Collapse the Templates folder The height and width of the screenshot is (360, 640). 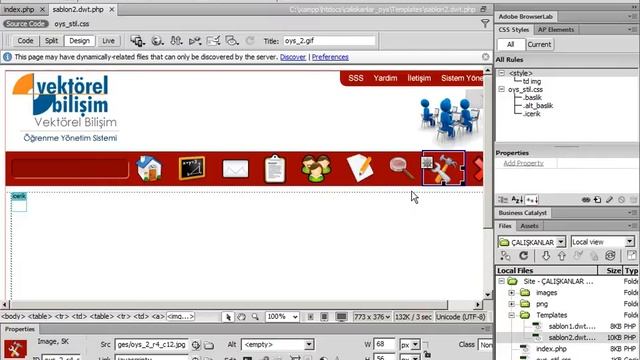click(511, 315)
